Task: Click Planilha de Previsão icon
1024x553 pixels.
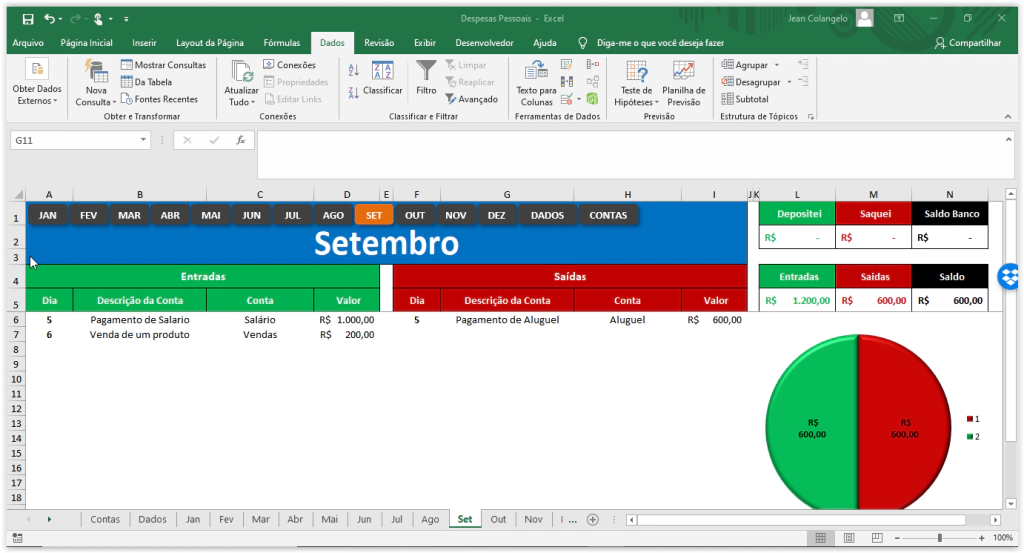Action: (x=684, y=80)
